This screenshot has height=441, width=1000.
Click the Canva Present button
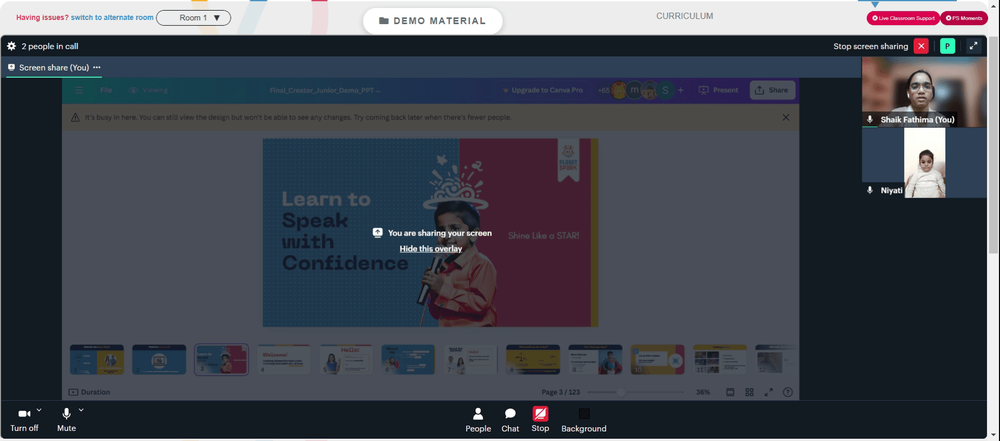click(x=718, y=90)
